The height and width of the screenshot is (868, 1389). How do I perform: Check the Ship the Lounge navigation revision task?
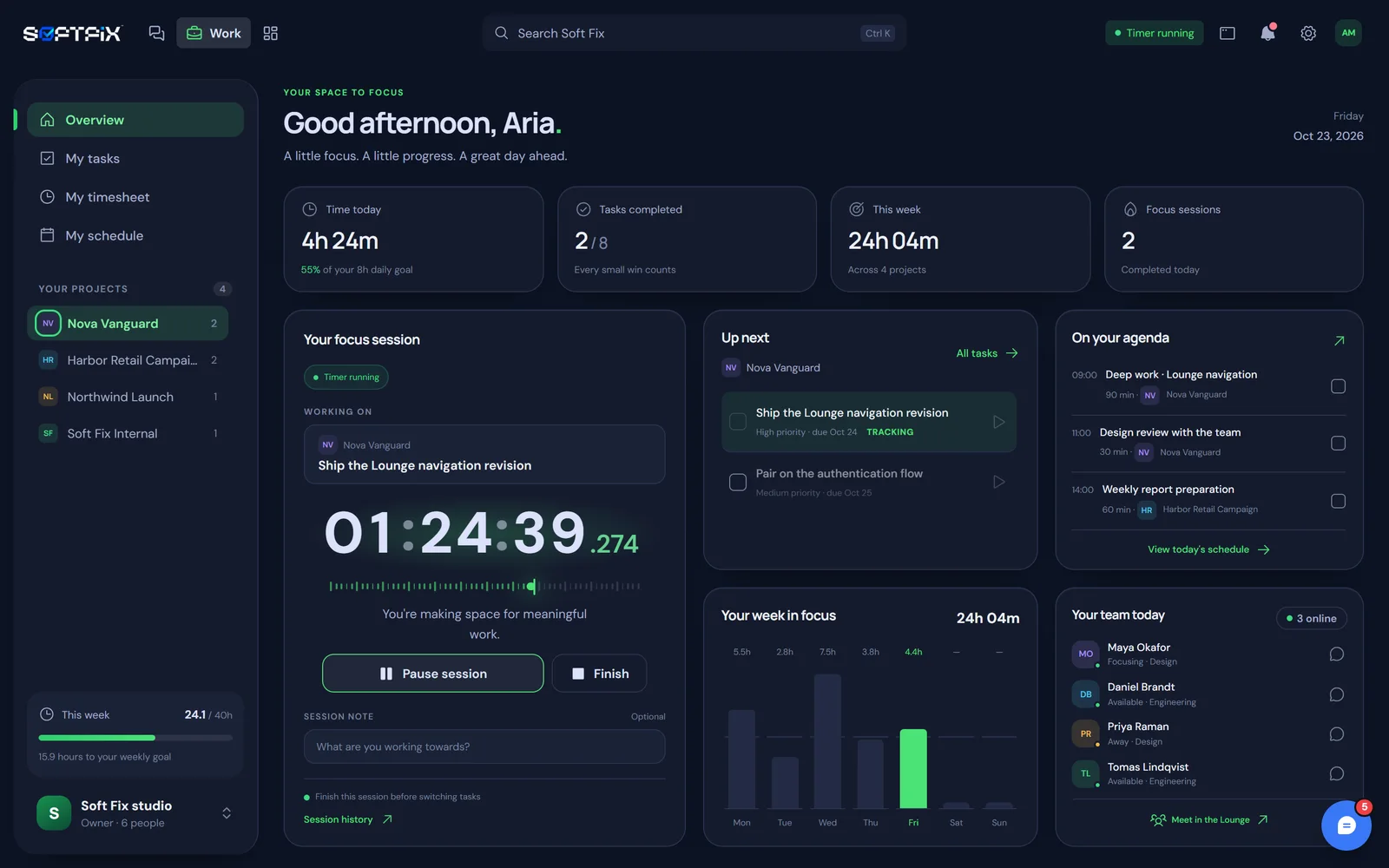(738, 422)
